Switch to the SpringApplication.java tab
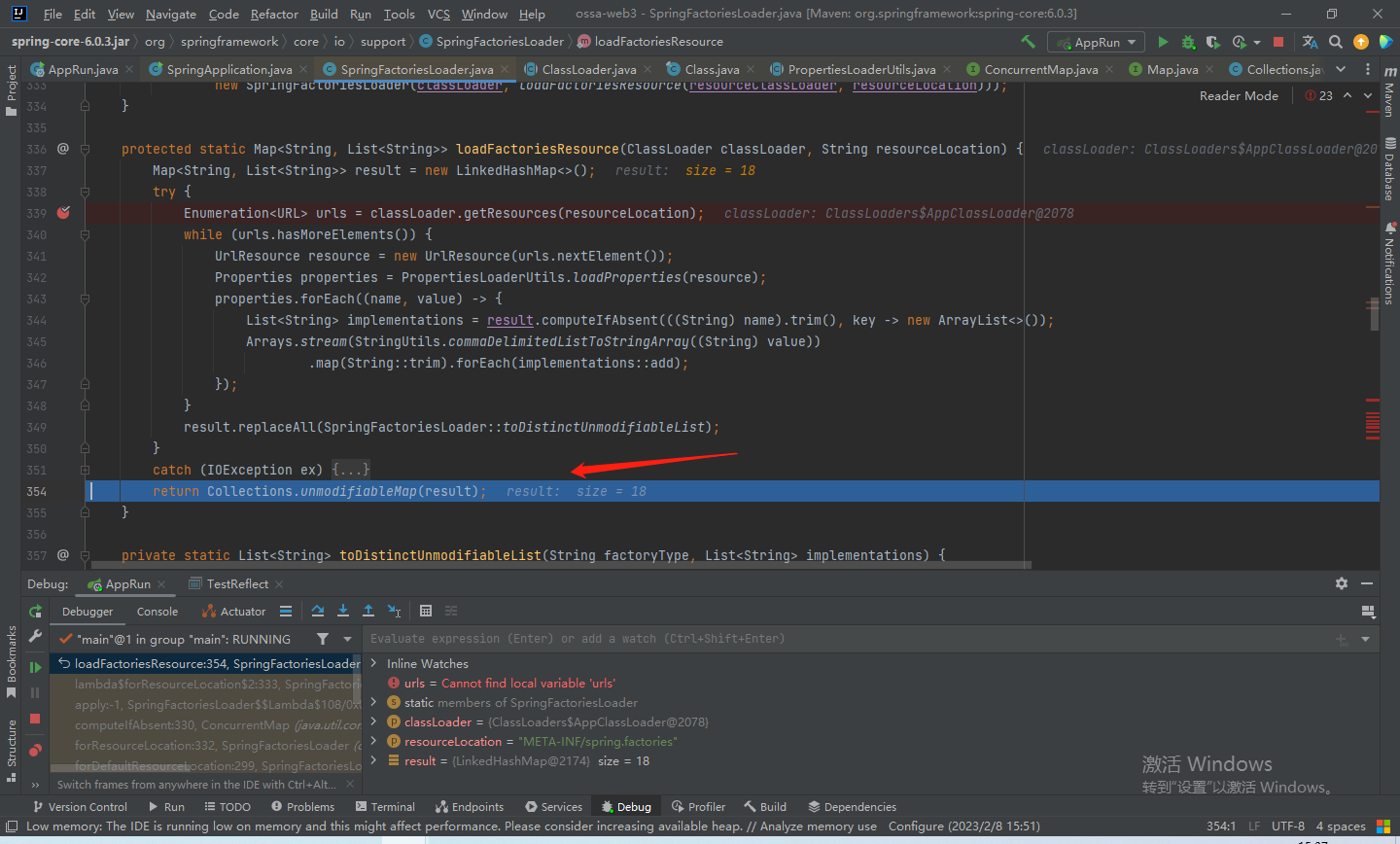1400x844 pixels. pyautogui.click(x=229, y=69)
